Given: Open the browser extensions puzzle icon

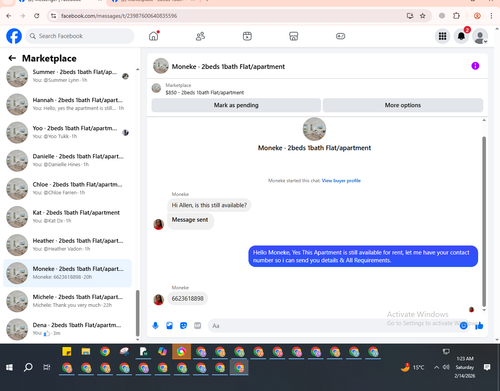Looking at the screenshot, I should click(456, 16).
